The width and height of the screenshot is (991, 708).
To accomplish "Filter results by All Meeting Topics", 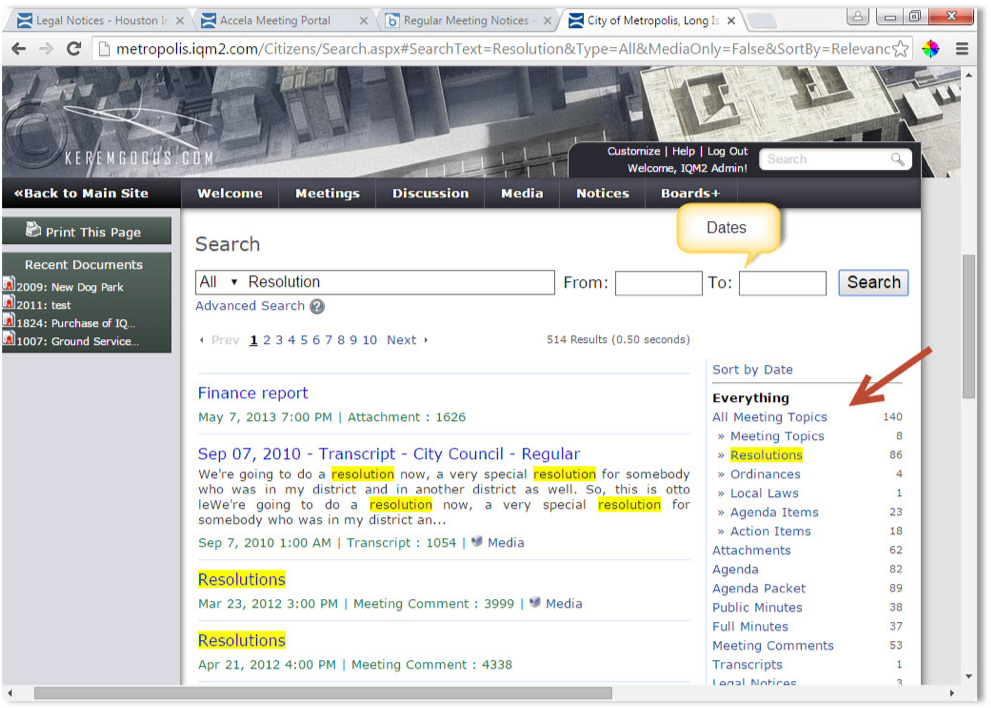I will point(769,417).
